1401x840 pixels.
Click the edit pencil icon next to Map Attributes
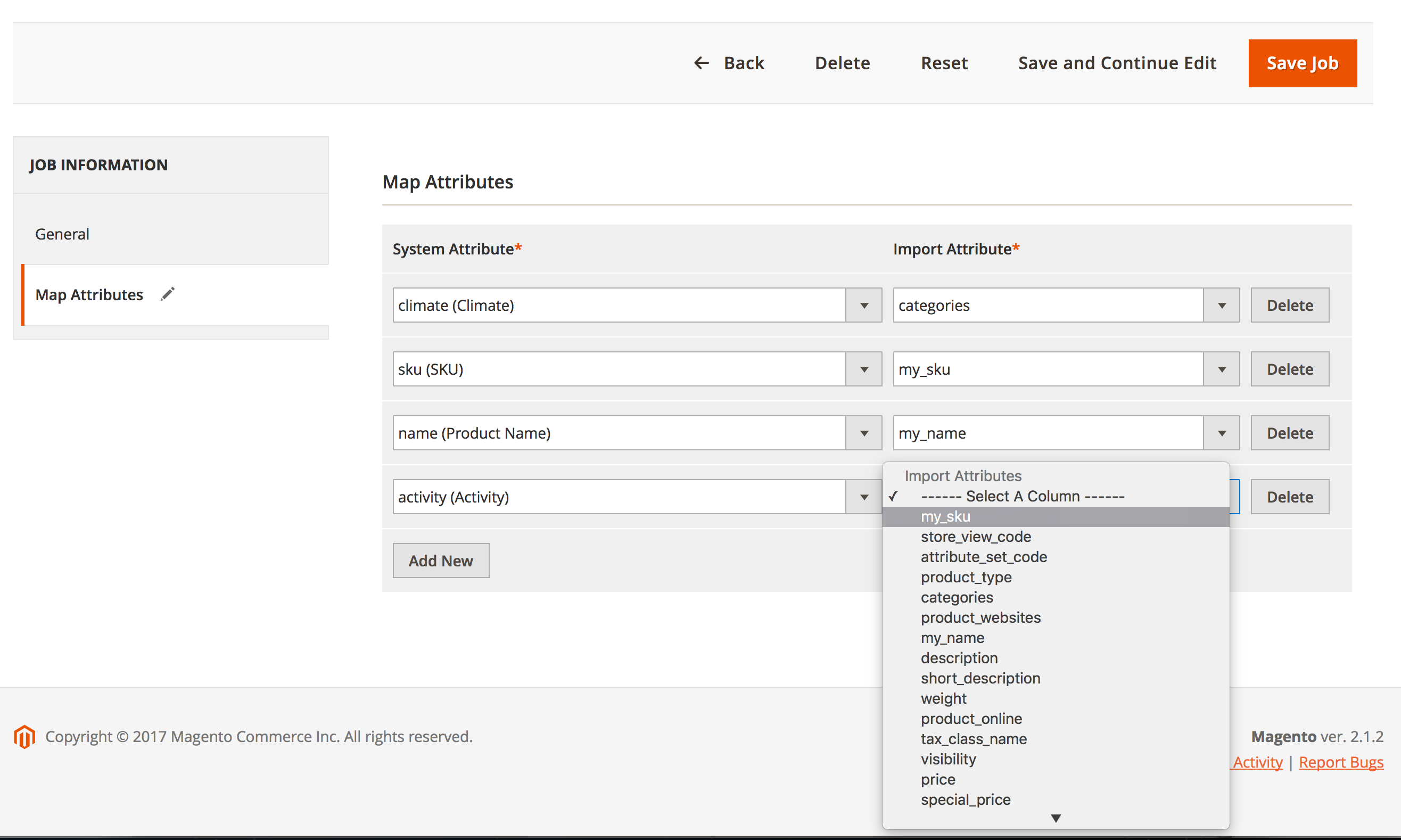168,294
